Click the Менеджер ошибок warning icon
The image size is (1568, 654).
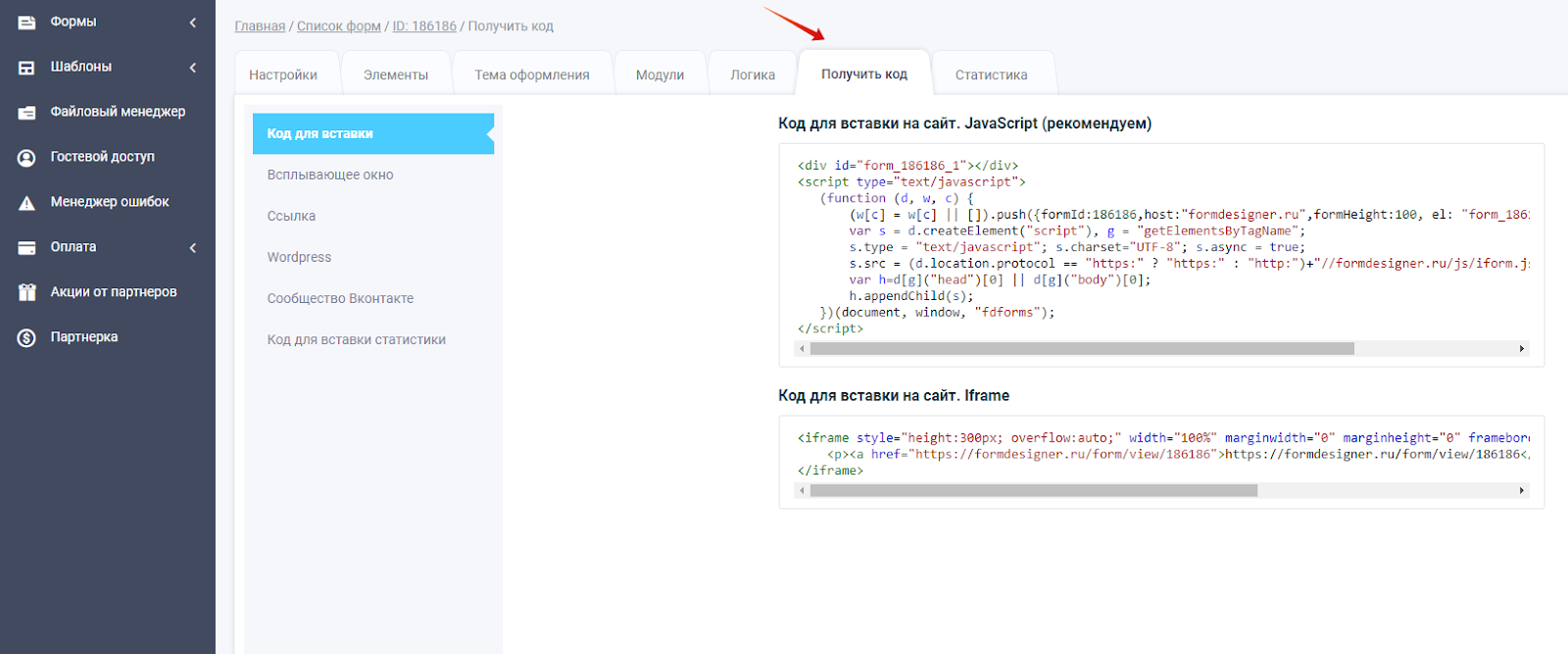pos(26,202)
